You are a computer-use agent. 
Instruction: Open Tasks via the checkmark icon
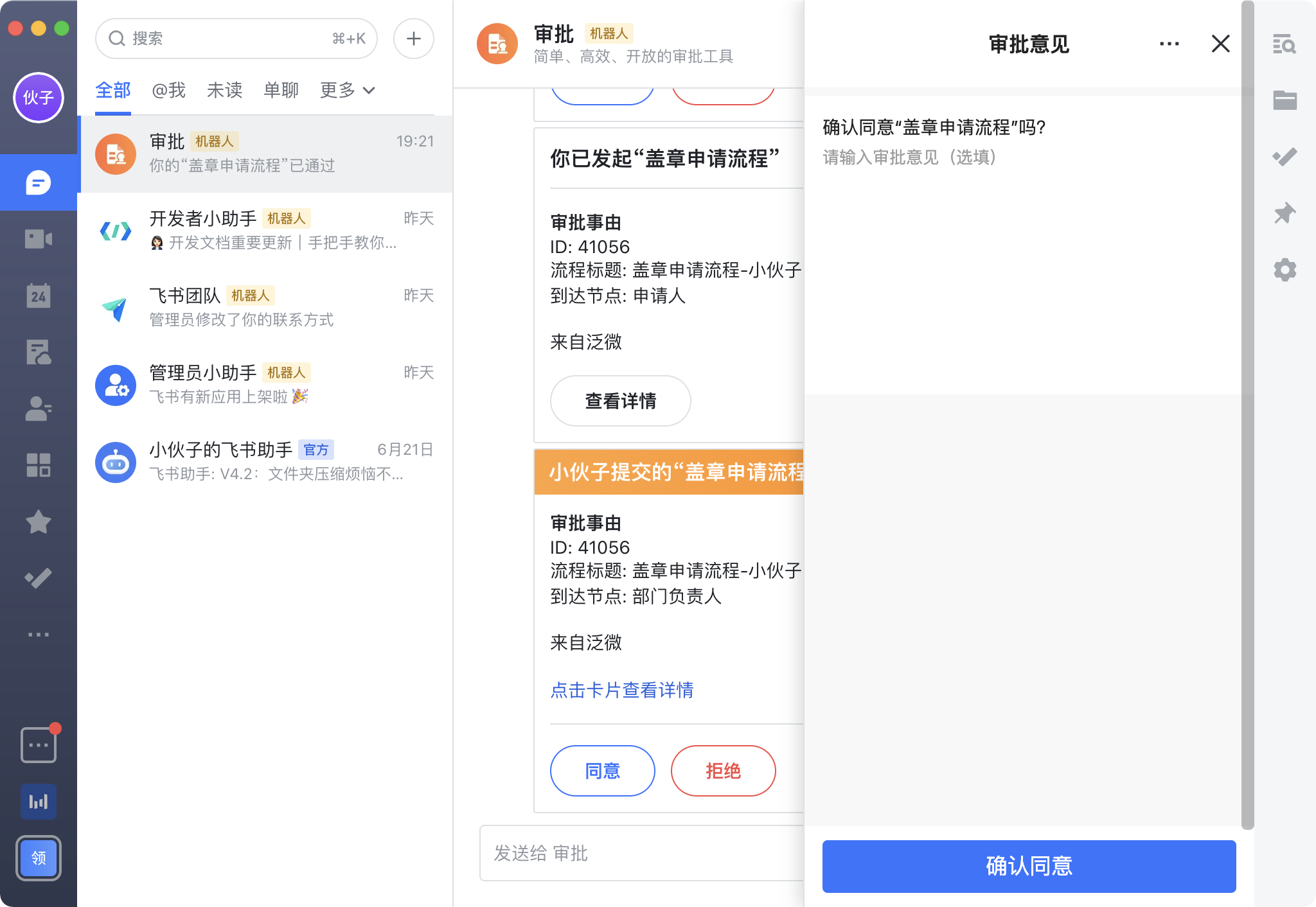click(x=39, y=579)
